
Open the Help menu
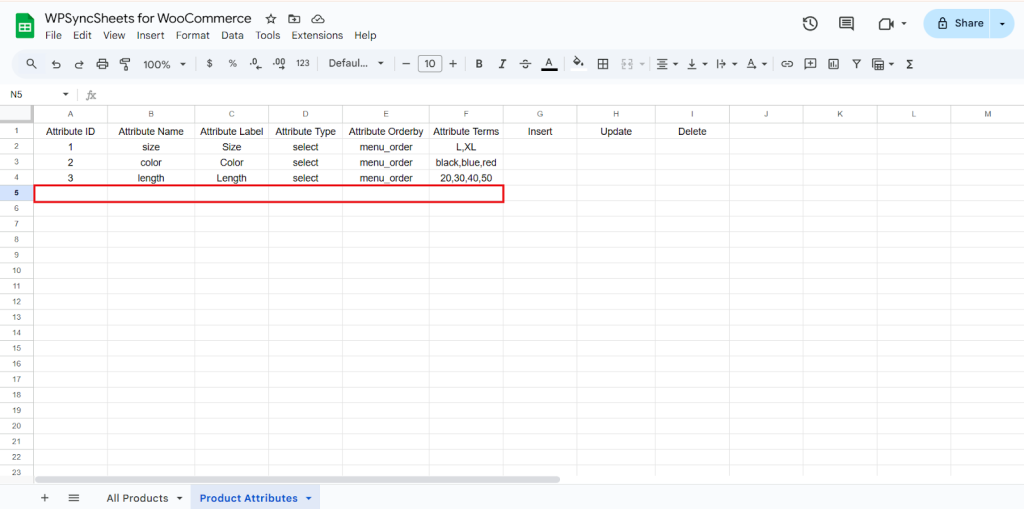point(365,35)
